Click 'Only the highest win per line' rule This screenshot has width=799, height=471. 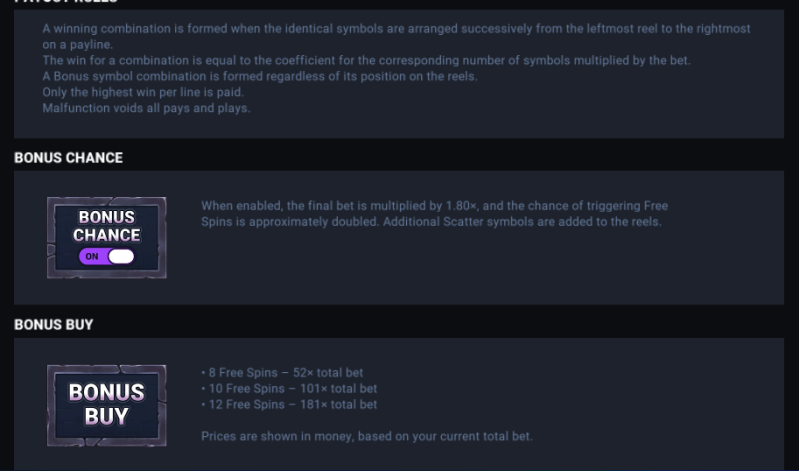click(x=143, y=93)
